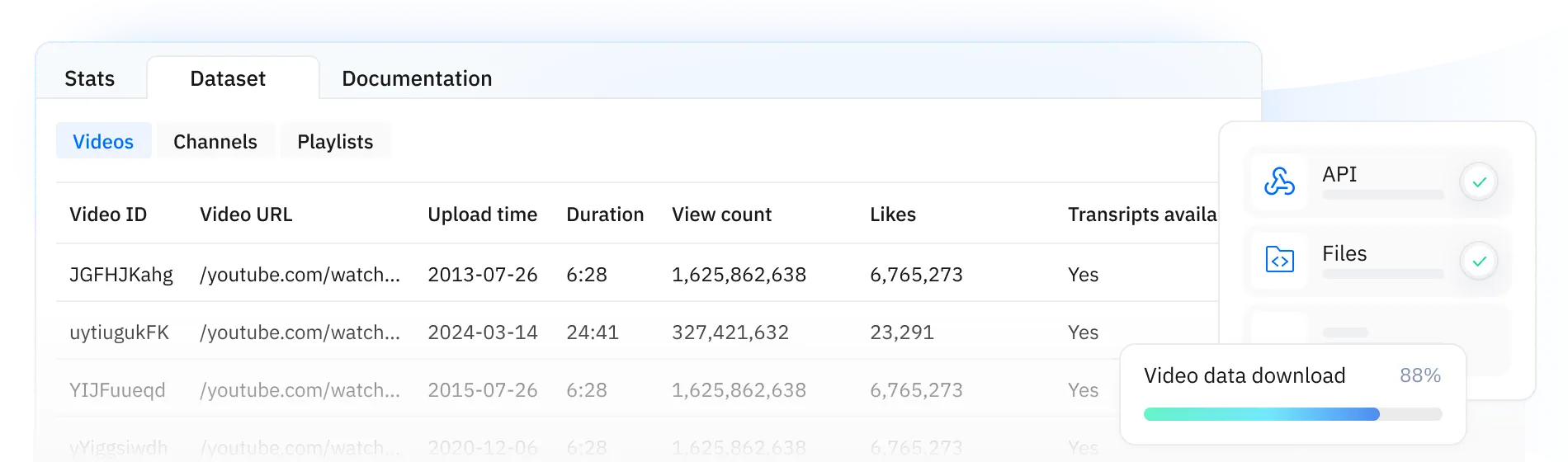The height and width of the screenshot is (462, 1568).
Task: Select the Playlists filter button
Action: (335, 142)
